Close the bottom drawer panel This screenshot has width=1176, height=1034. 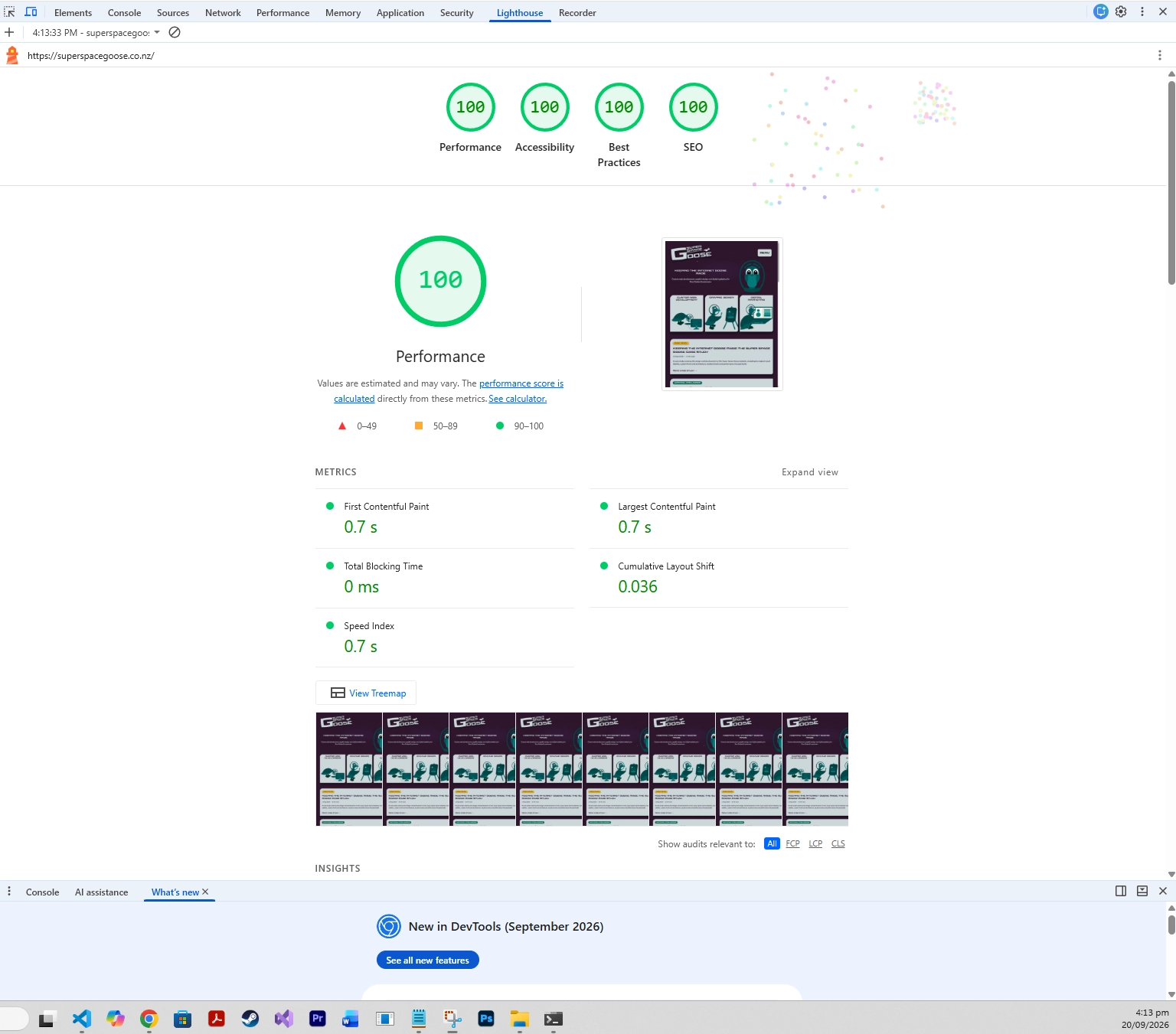(1163, 891)
